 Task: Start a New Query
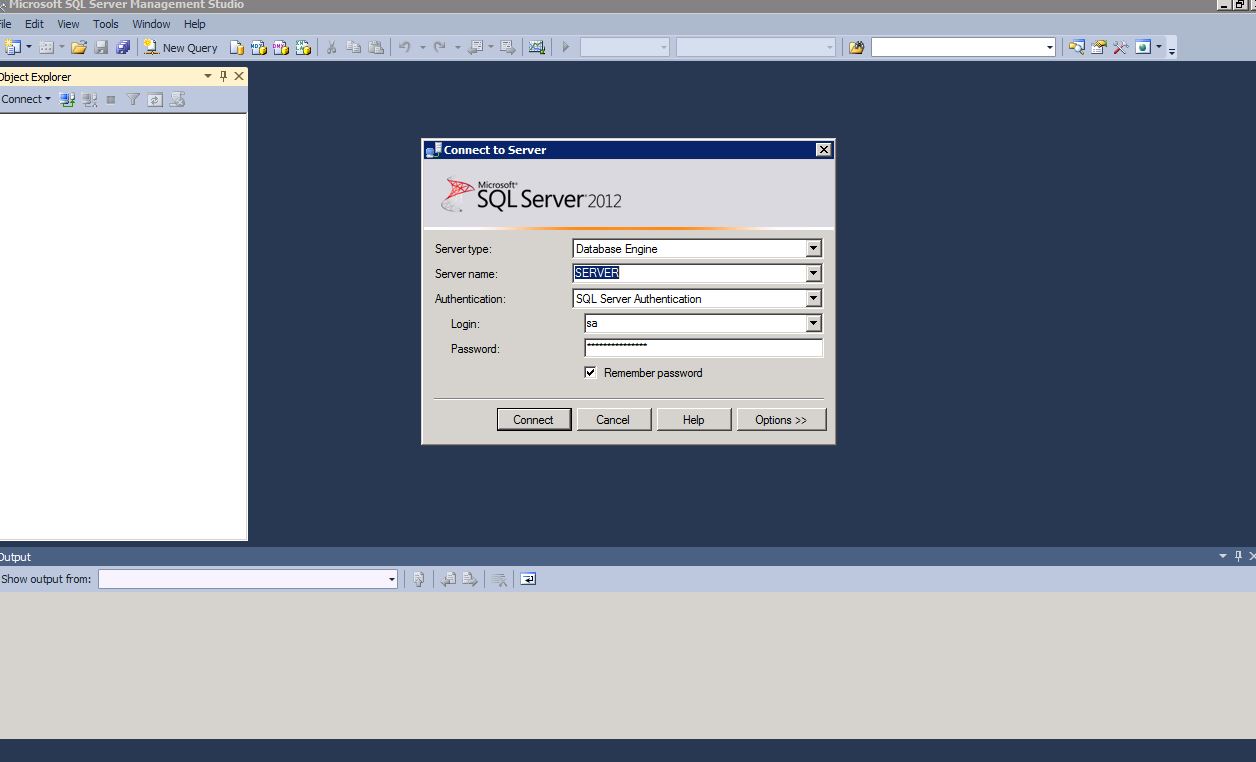pyautogui.click(x=180, y=47)
